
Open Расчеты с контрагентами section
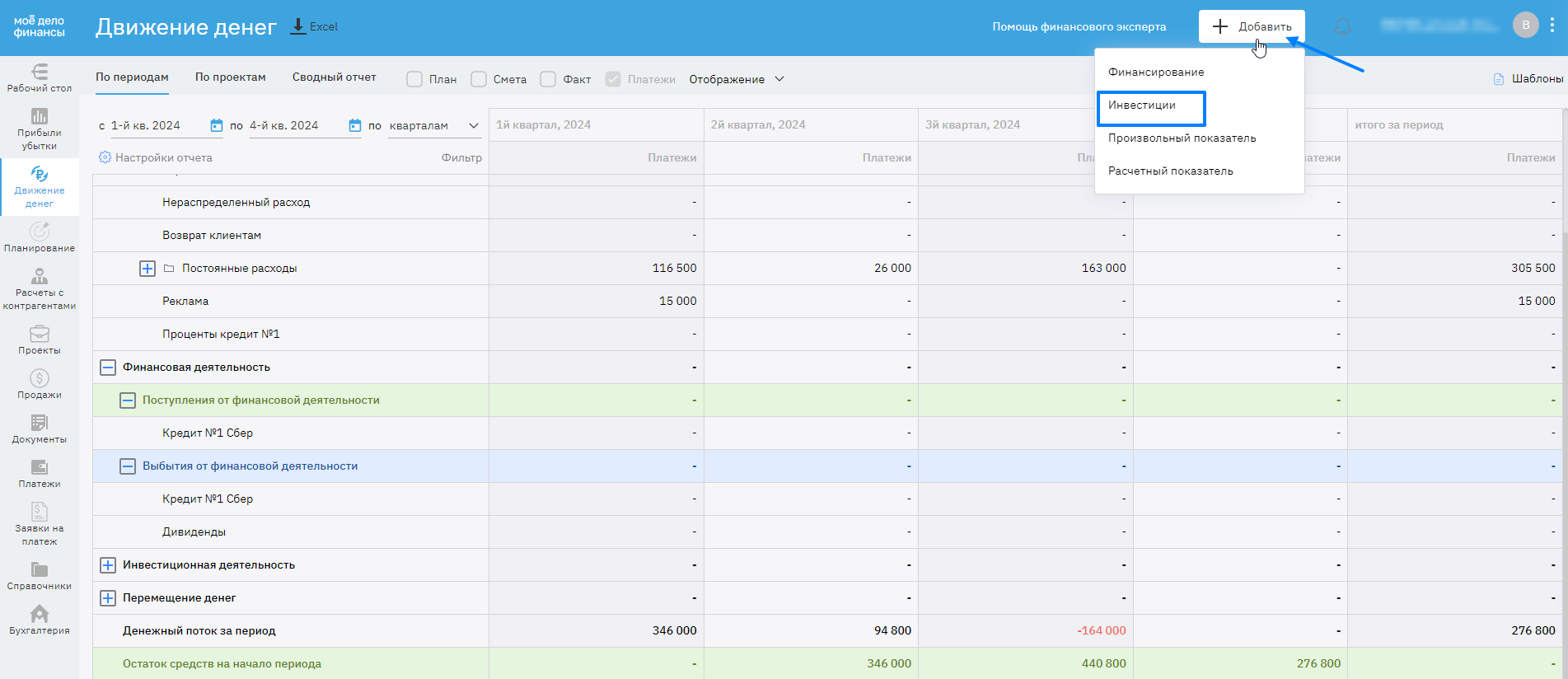pyautogui.click(x=39, y=288)
